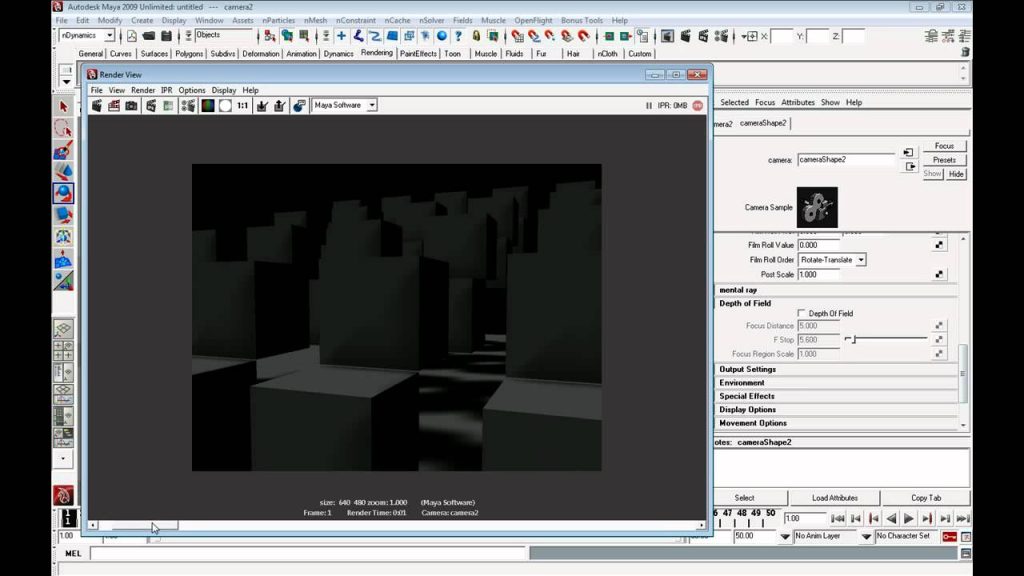Click the MEL command line field
Viewport: 1024px width, 576px height.
[308, 554]
